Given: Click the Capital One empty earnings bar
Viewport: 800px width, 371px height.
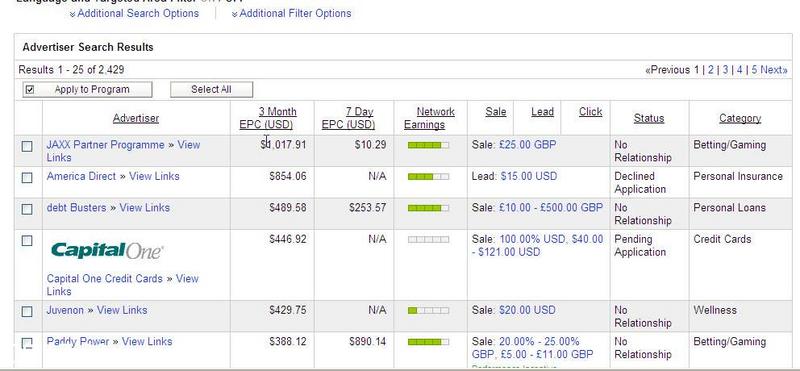Looking at the screenshot, I should (428, 240).
